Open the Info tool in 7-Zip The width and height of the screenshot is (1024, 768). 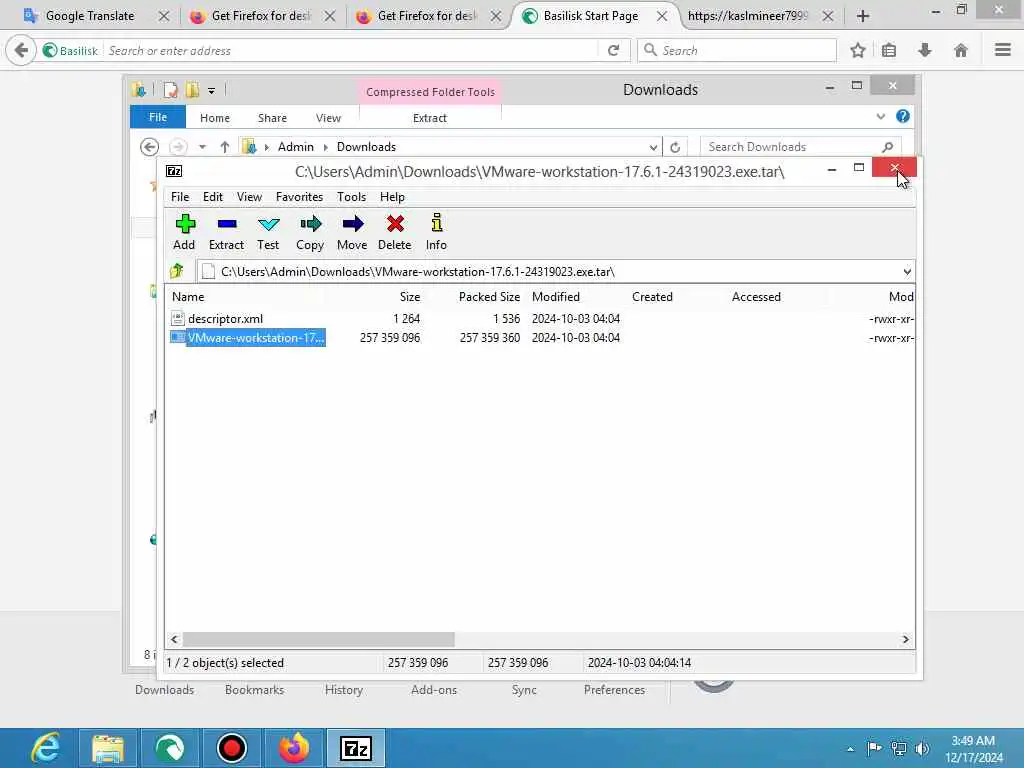[436, 232]
